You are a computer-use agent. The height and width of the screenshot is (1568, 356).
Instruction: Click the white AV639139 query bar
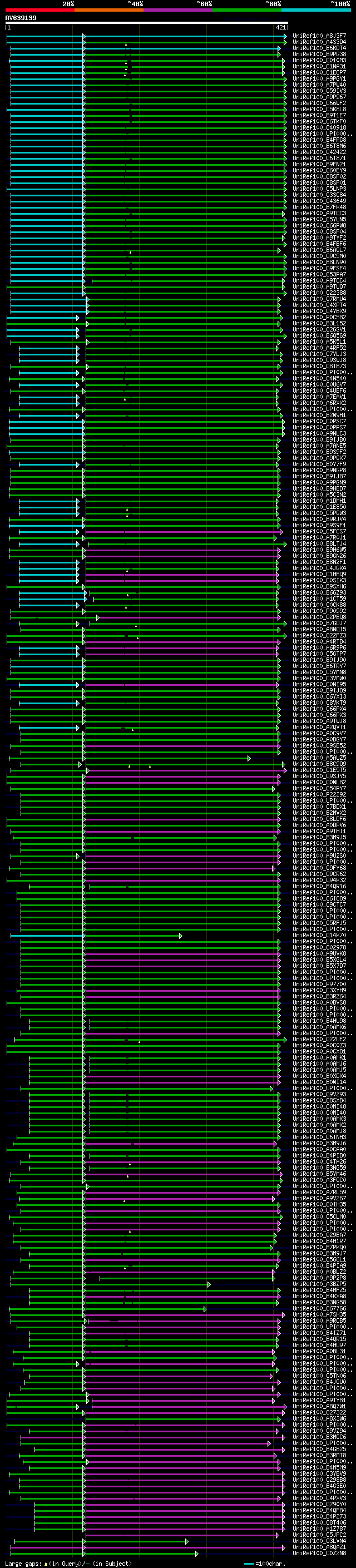pos(147,23)
